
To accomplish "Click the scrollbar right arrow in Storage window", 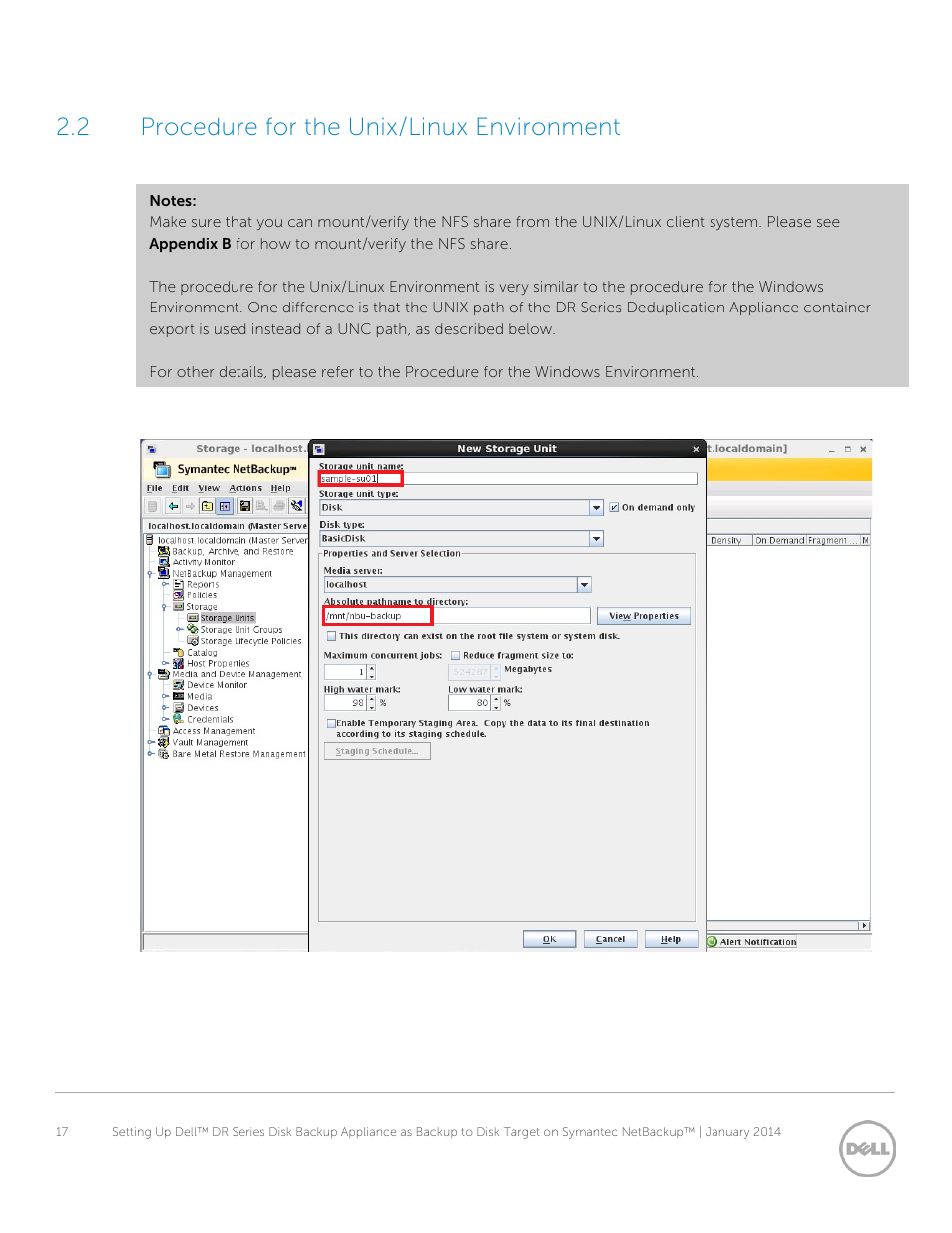I will point(864,925).
